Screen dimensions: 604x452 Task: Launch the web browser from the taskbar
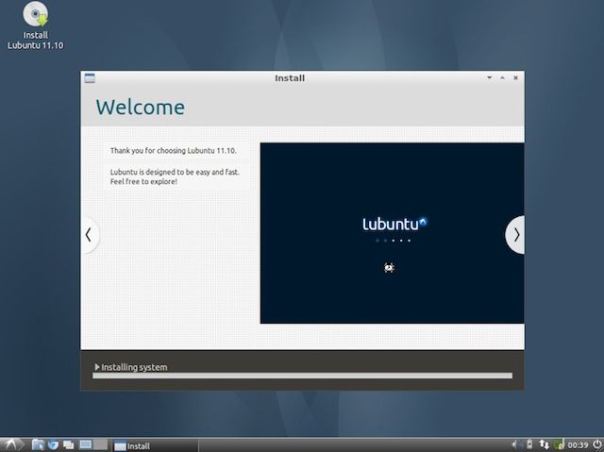click(53, 445)
